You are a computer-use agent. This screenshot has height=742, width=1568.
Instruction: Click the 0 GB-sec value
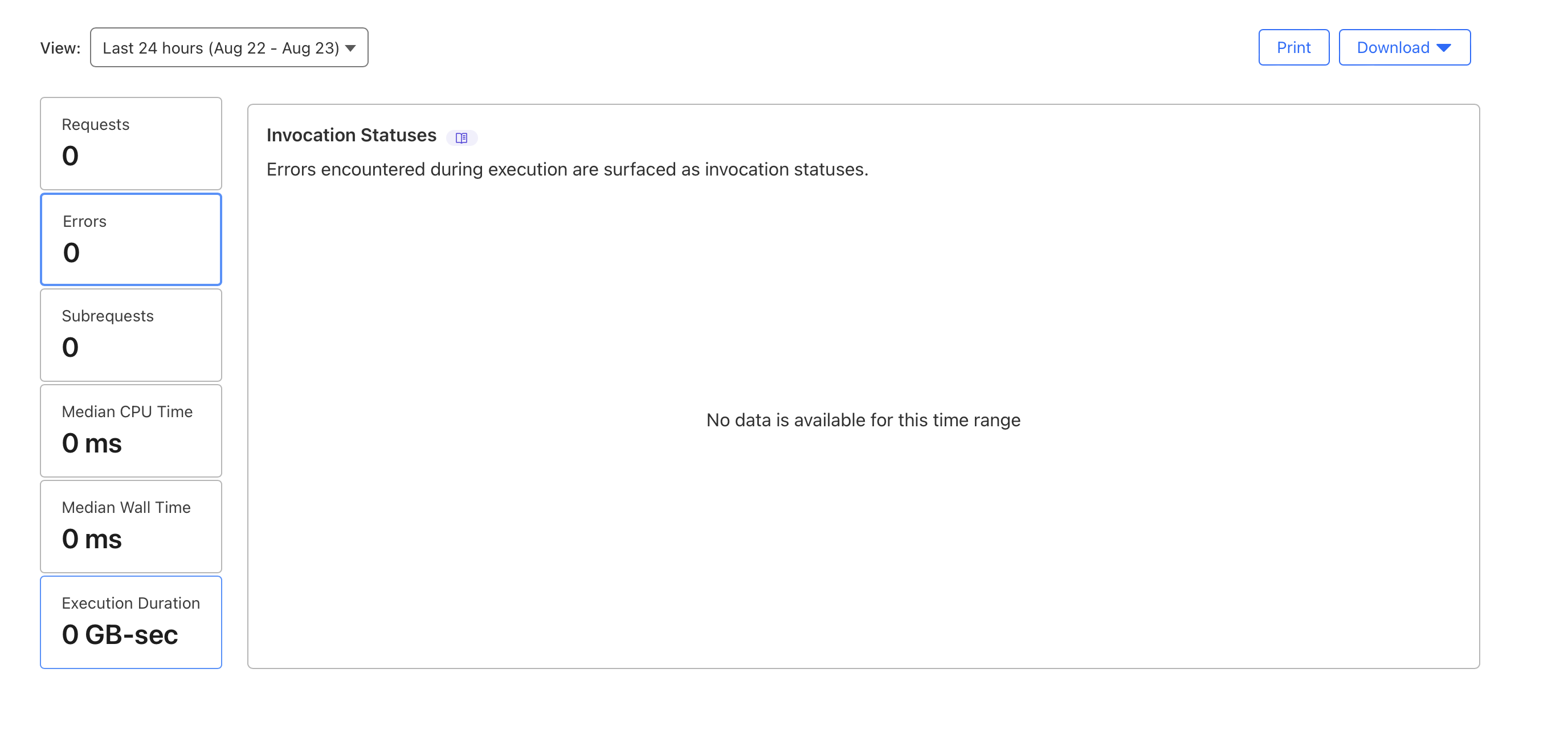click(x=120, y=635)
